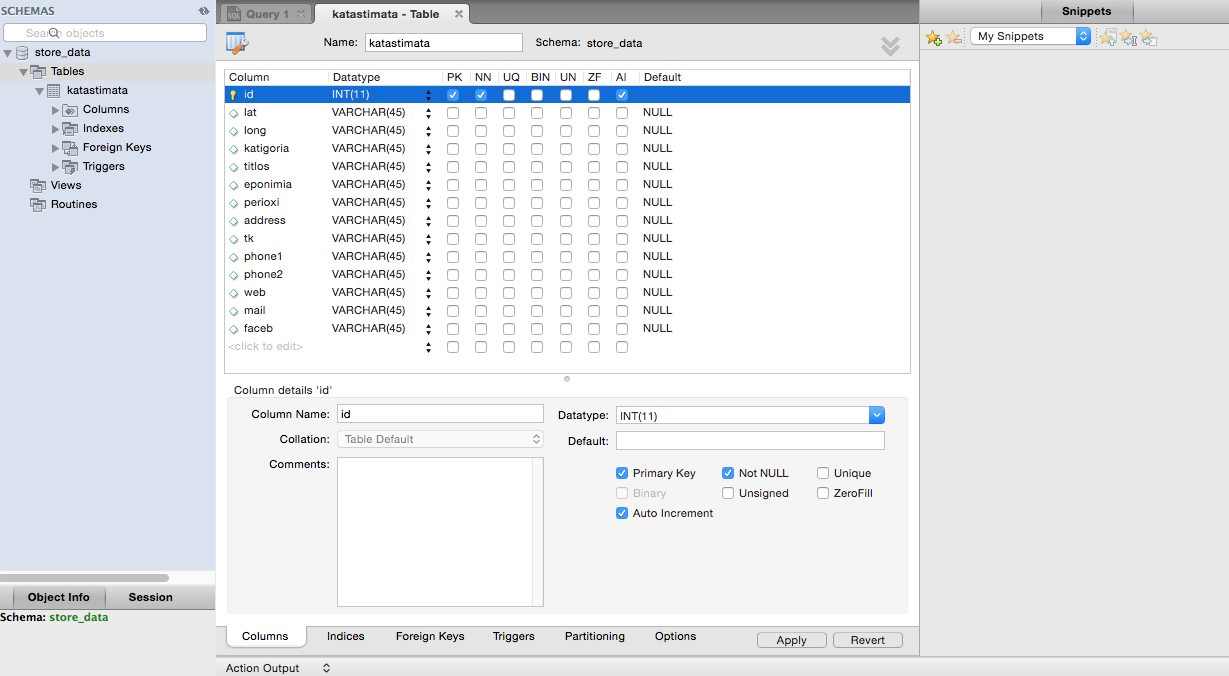Open the Datatype dropdown in column details

coord(876,415)
